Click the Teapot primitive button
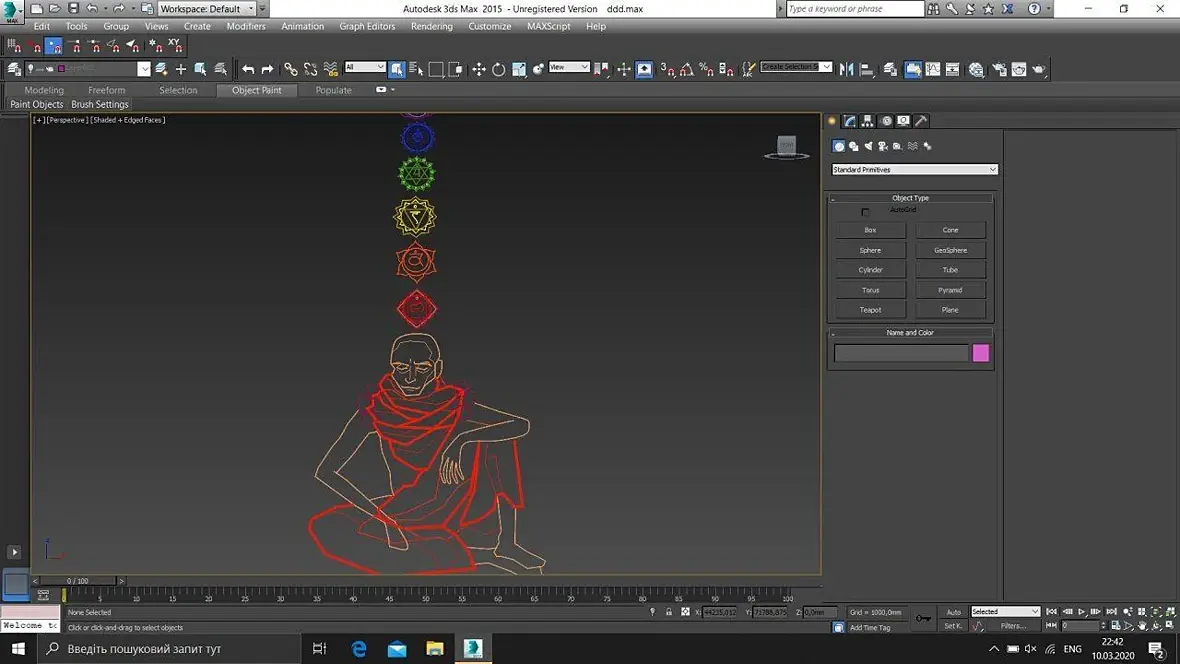The width and height of the screenshot is (1180, 664). [x=870, y=310]
